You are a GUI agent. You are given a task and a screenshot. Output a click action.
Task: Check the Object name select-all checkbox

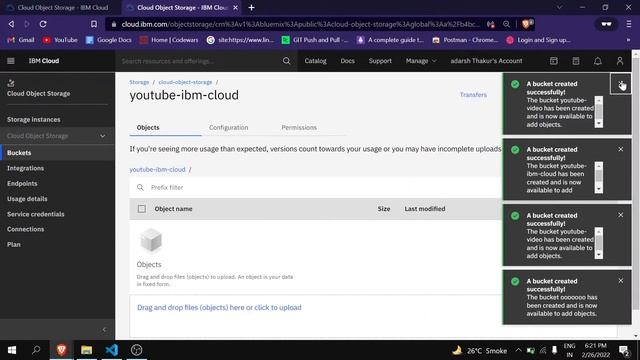[x=142, y=209]
